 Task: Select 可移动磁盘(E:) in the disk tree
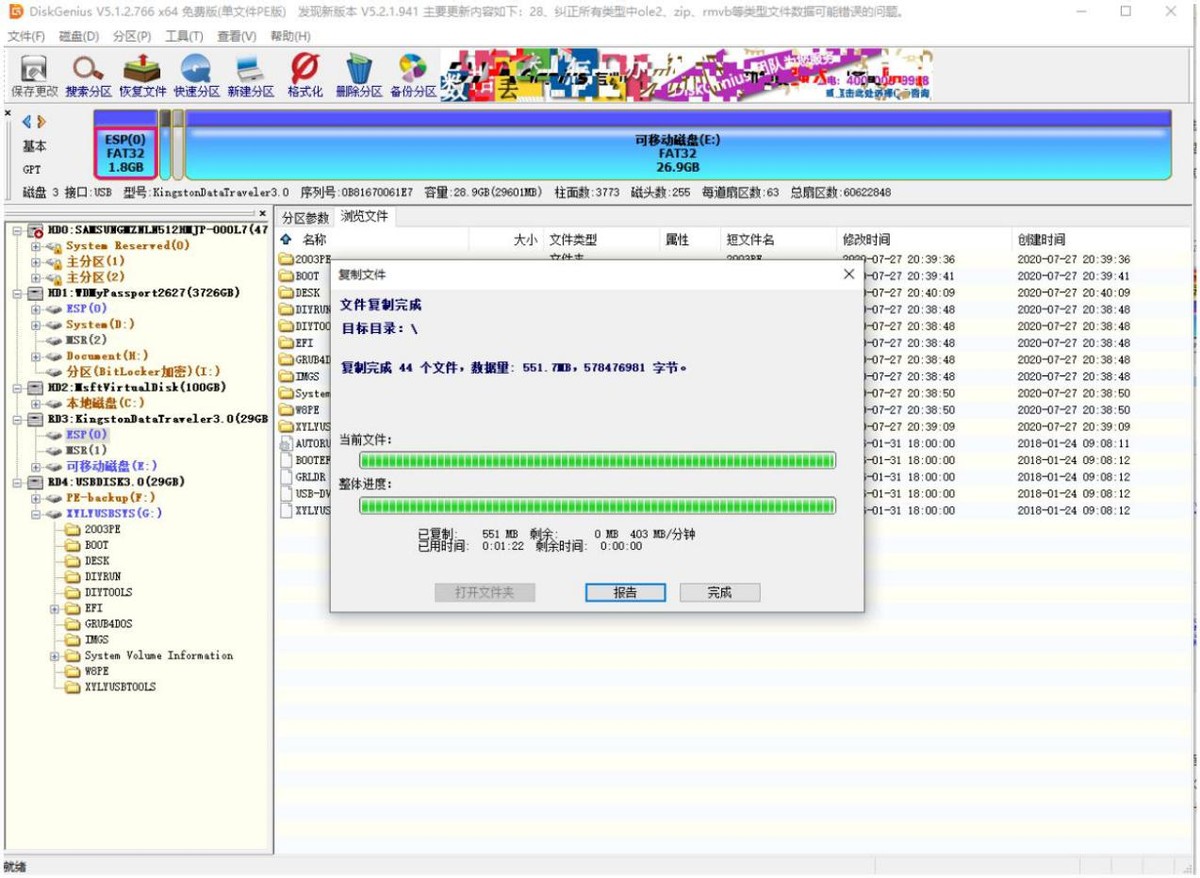[x=112, y=466]
